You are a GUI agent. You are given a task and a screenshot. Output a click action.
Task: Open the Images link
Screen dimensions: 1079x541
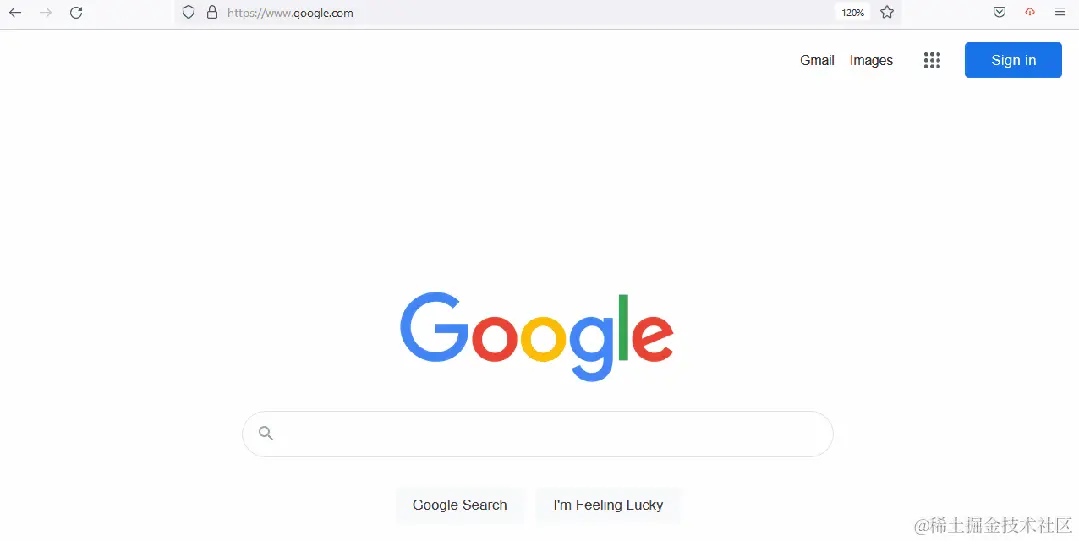click(x=871, y=61)
